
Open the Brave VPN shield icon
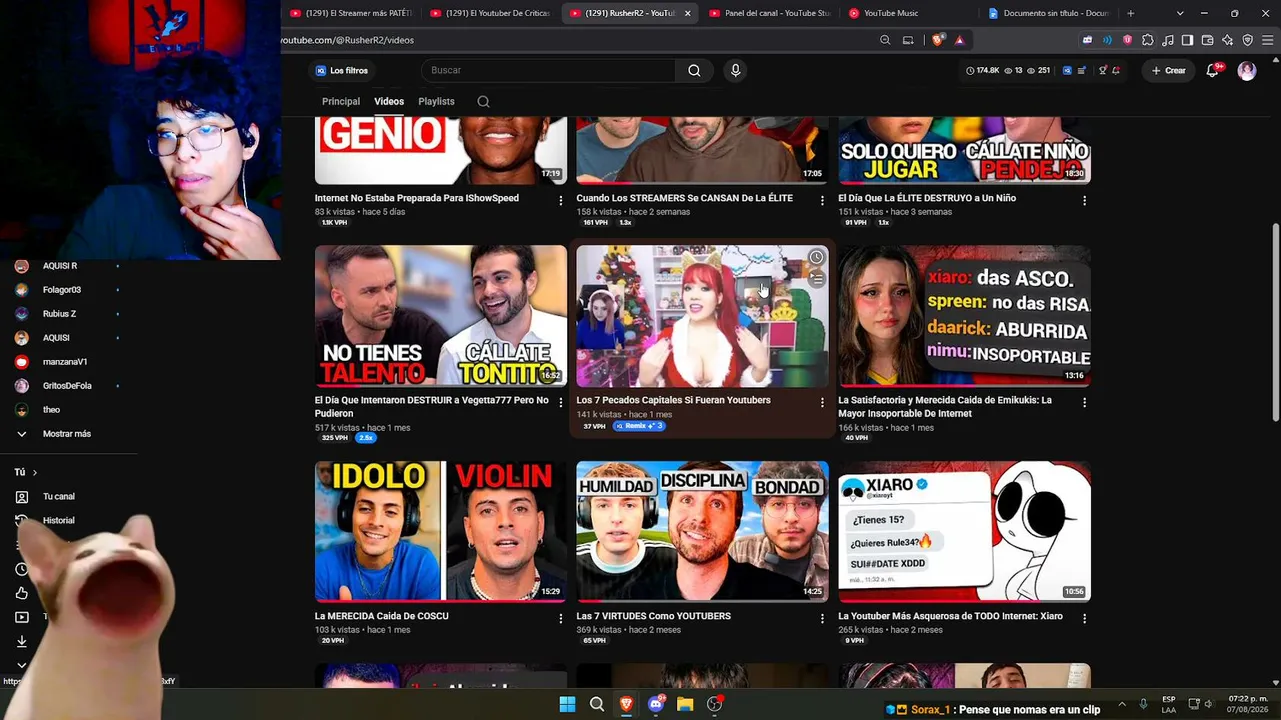(1247, 40)
